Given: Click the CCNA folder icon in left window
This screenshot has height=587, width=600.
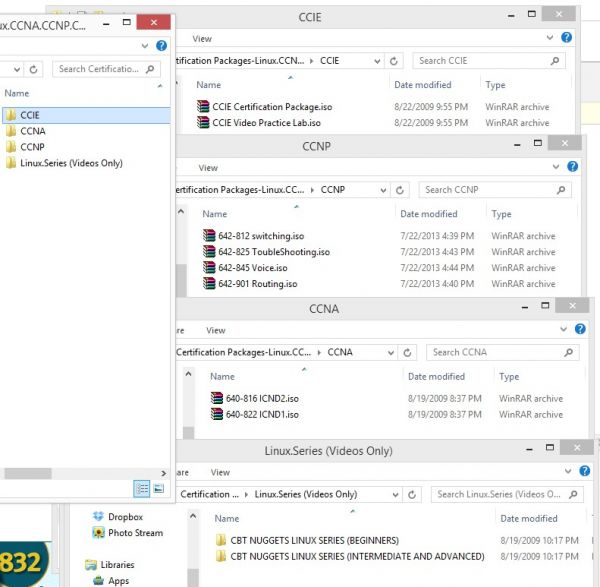Looking at the screenshot, I should (x=11, y=131).
